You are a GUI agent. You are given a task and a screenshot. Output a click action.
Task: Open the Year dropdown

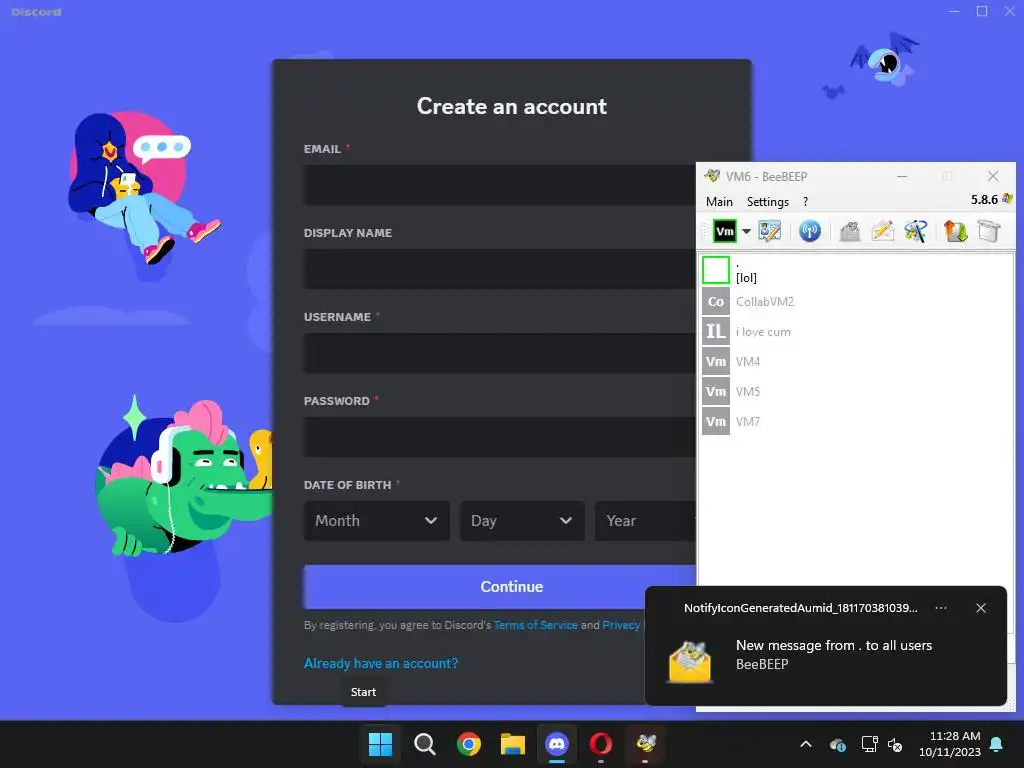(x=645, y=520)
